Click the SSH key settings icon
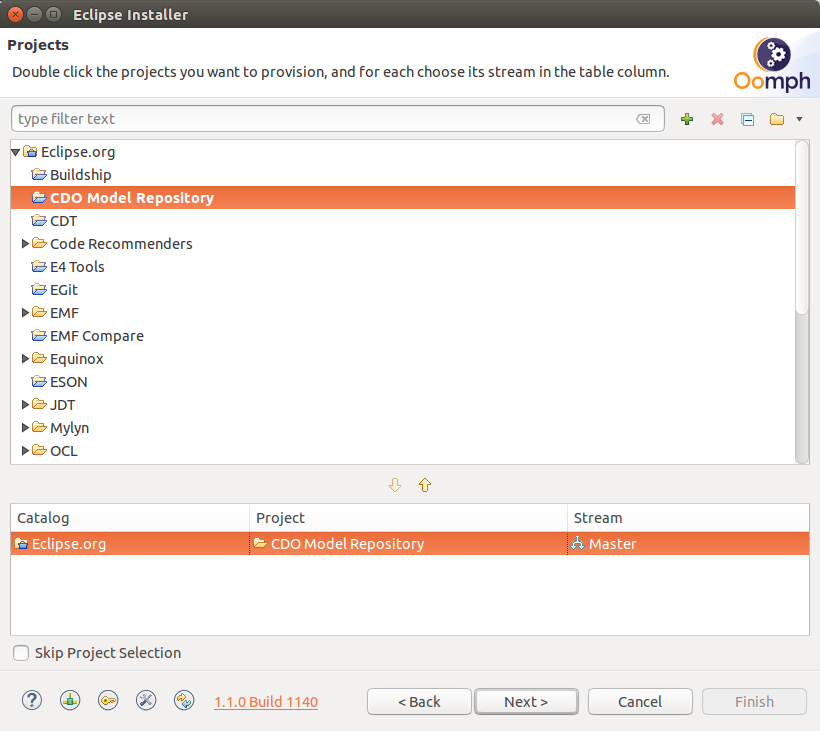Screen dimensions: 820x731 108,700
